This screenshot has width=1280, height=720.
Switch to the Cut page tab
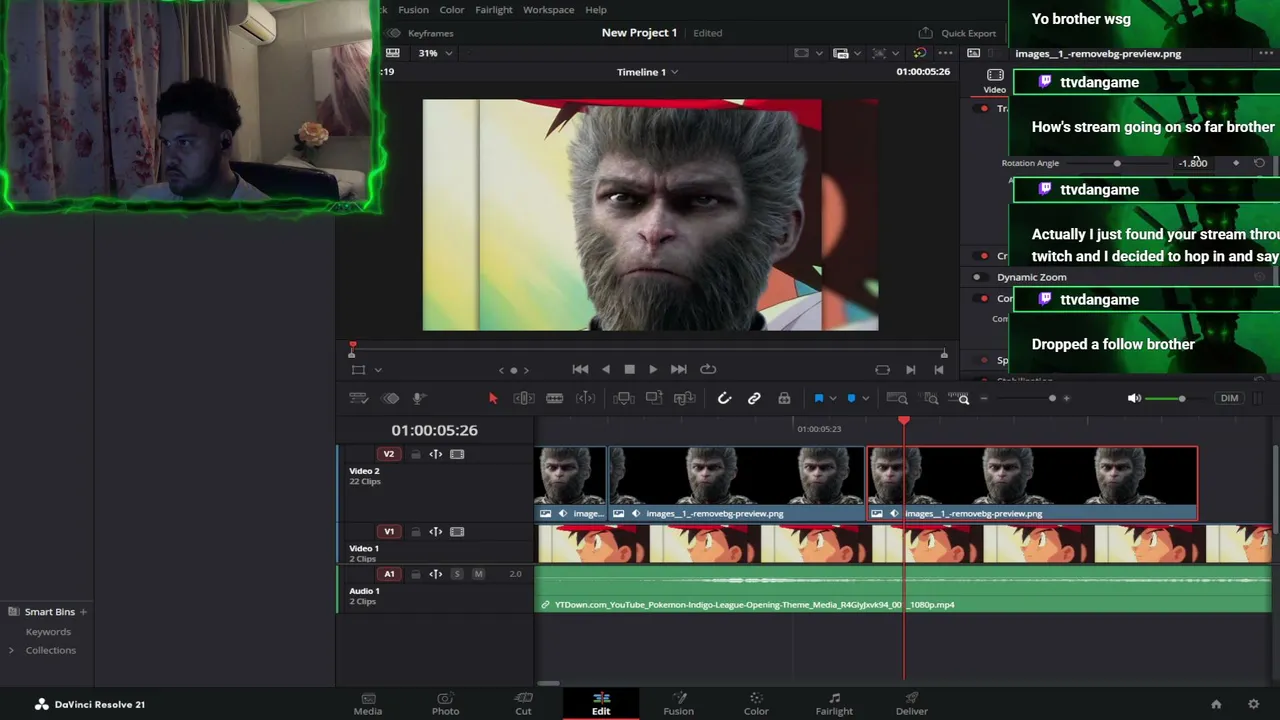pos(523,704)
